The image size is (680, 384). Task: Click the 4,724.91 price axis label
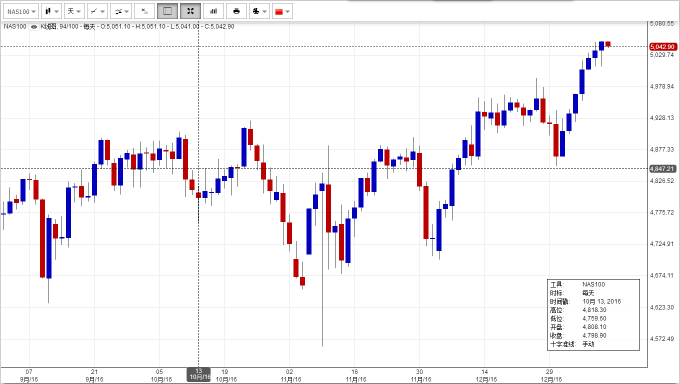pos(662,244)
